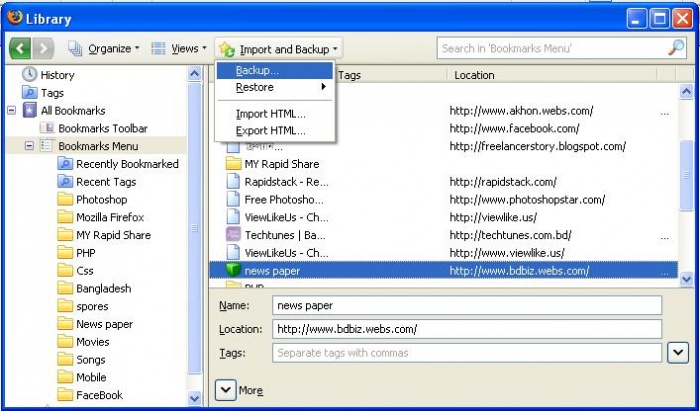The height and width of the screenshot is (411, 700).
Task: Collapse the All Bookmarks tree node
Action: click(x=12, y=110)
